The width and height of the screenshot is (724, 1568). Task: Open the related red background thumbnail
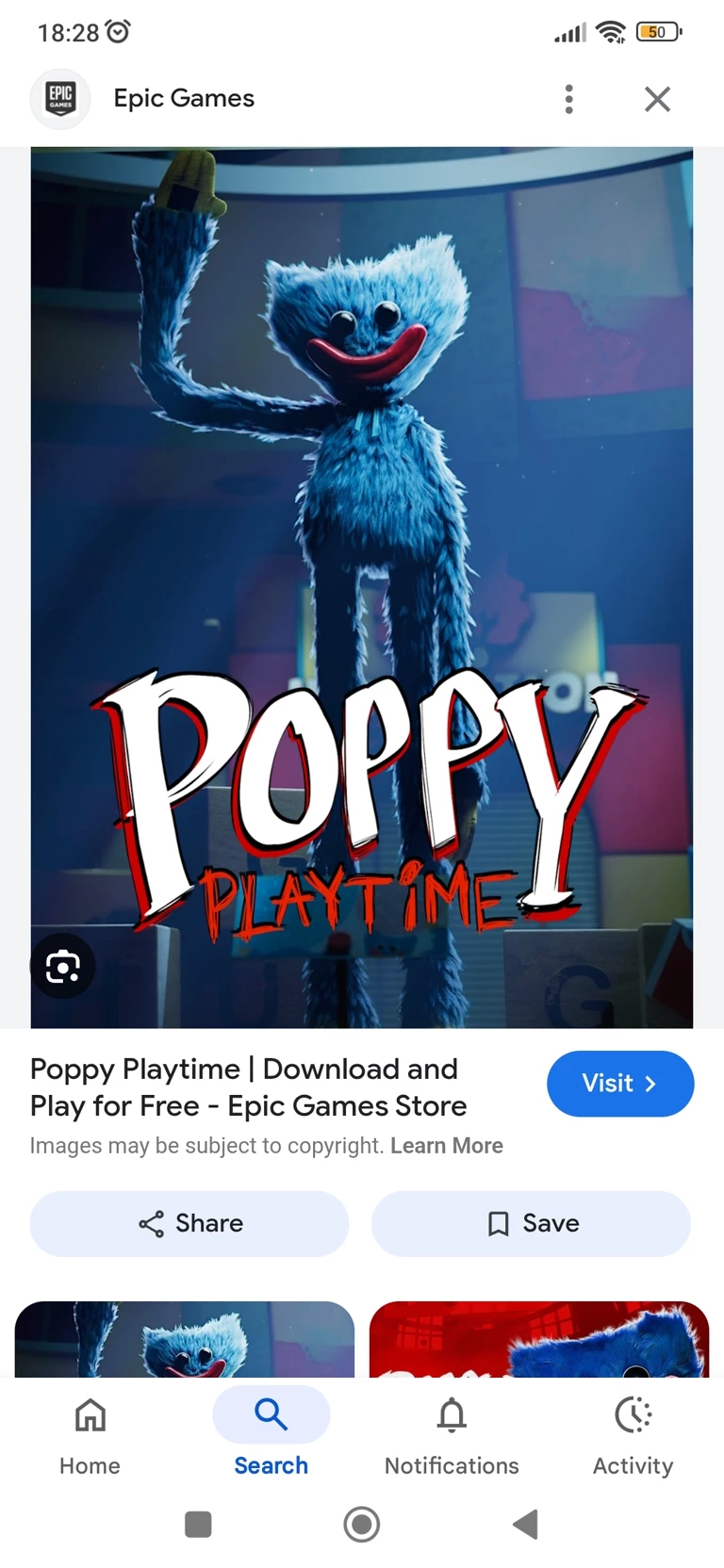[539, 1339]
